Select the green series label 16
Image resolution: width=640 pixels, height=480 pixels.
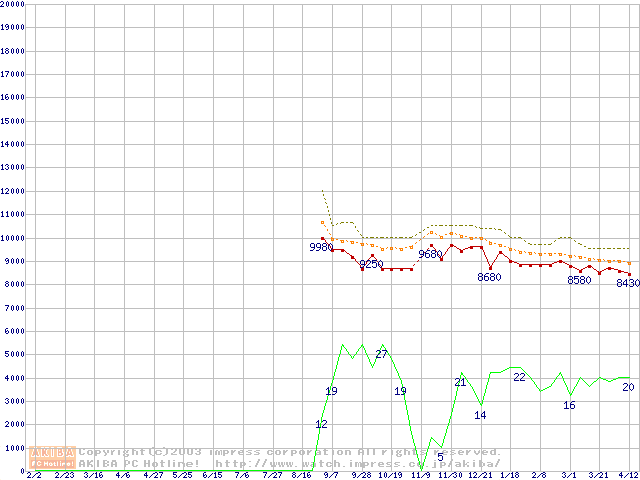pos(569,405)
